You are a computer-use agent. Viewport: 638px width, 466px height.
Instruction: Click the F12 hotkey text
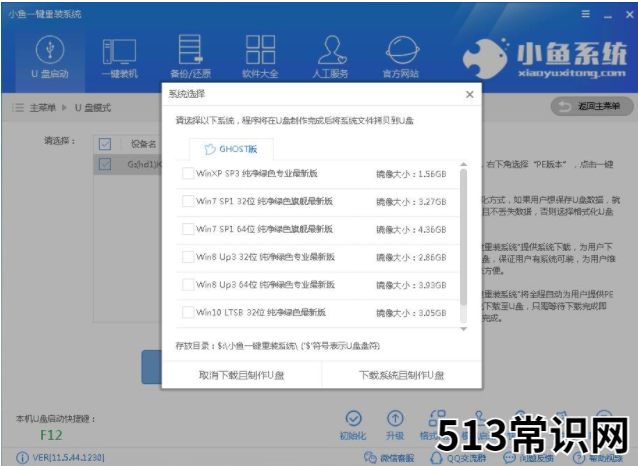[x=51, y=435]
